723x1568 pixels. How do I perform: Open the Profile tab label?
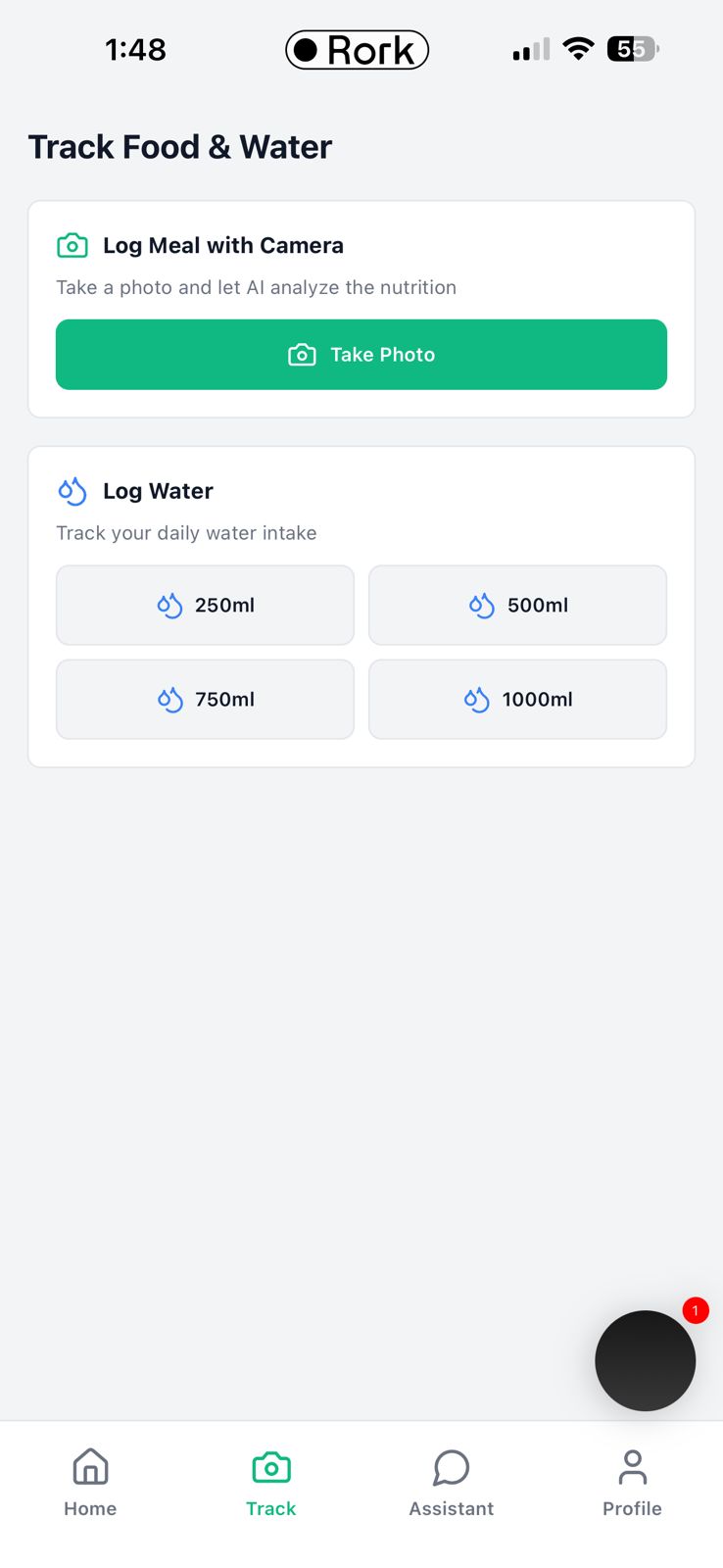633,1509
